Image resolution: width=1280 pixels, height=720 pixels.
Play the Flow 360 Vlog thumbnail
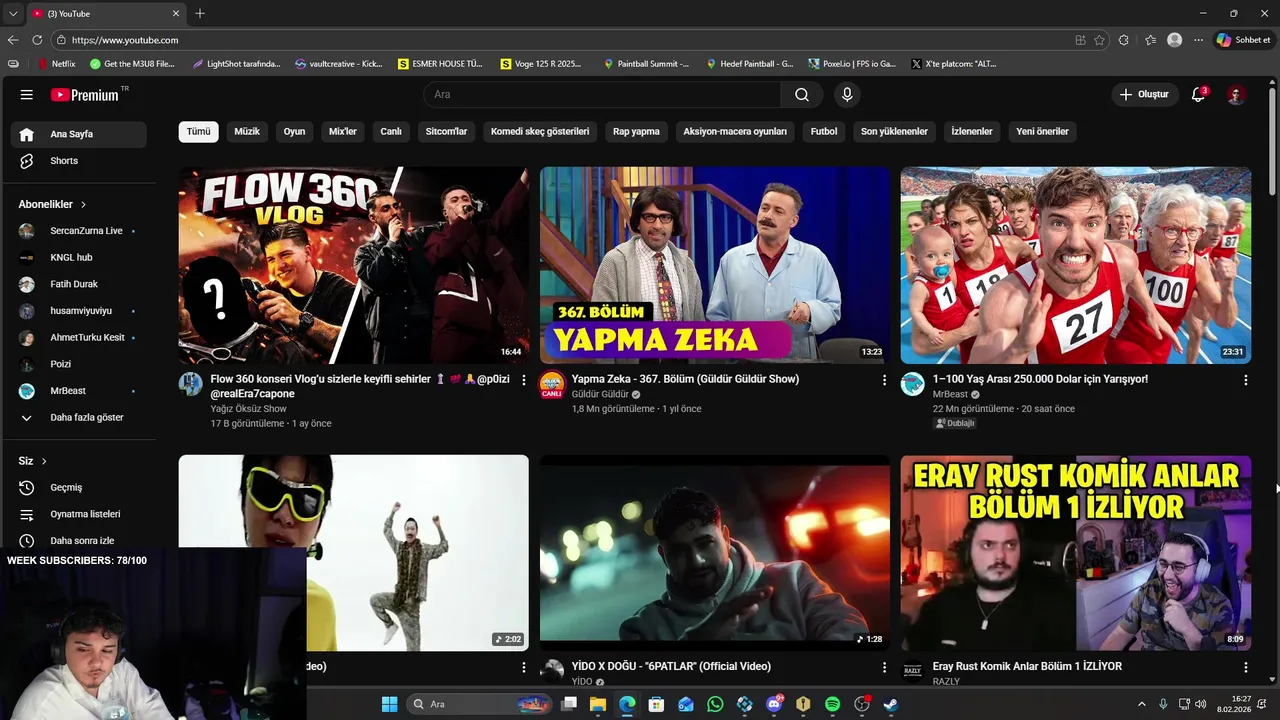coord(354,265)
